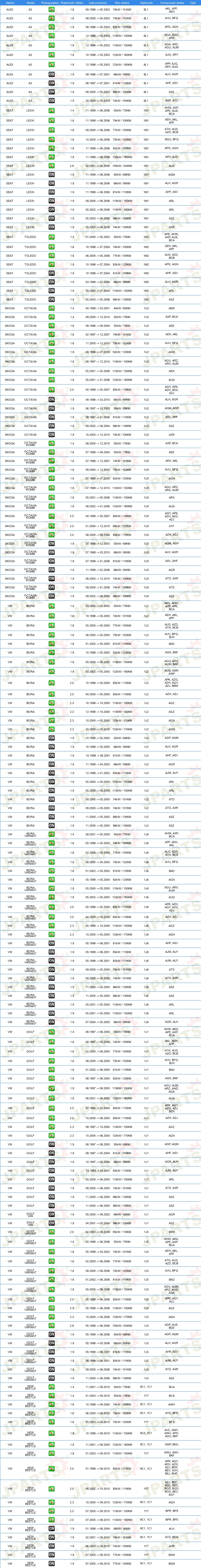Click diesel ON icon in Seat Toledo ARL row
201x1568 pixels.
tap(52, 290)
